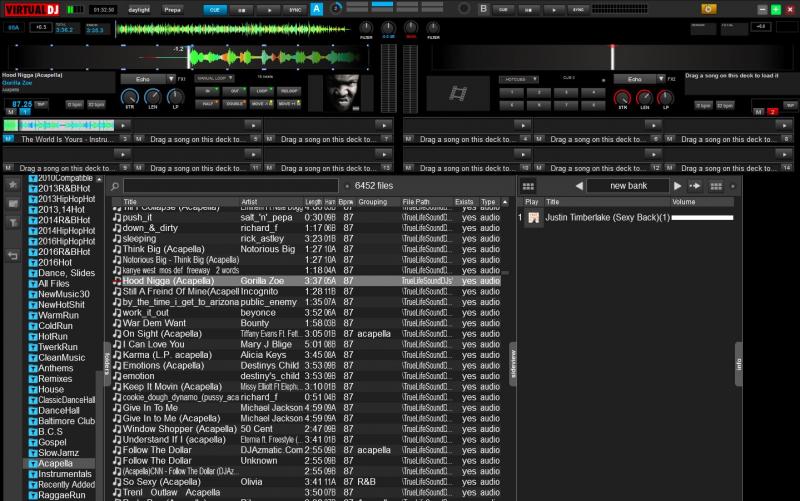Image resolution: width=800 pixels, height=501 pixels.
Task: Open the Echo effect dropdown on deck A
Action: point(170,79)
